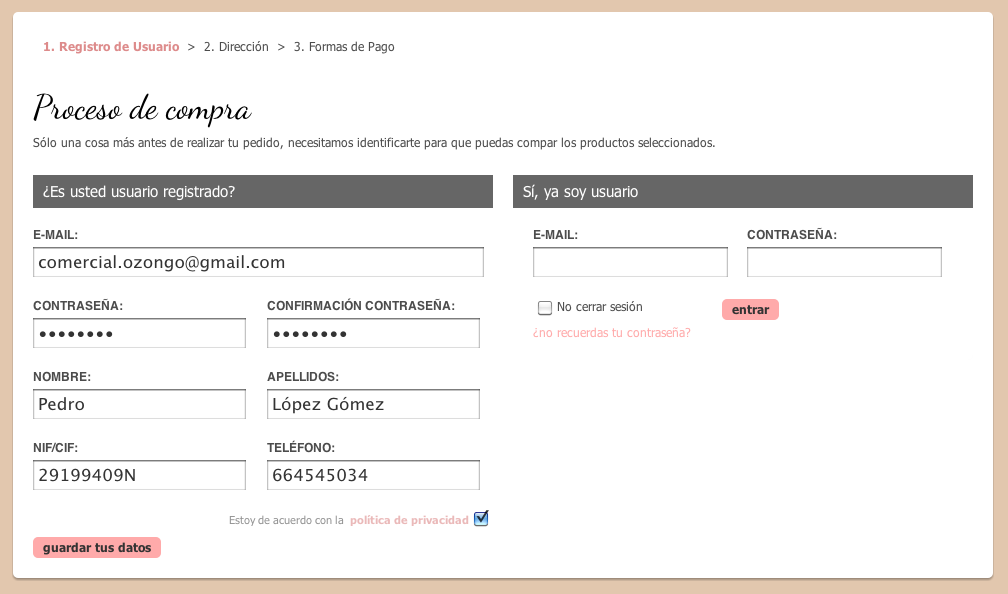1008x594 pixels.
Task: Go to step '3. Formas de Pago'
Action: pyautogui.click(x=344, y=47)
